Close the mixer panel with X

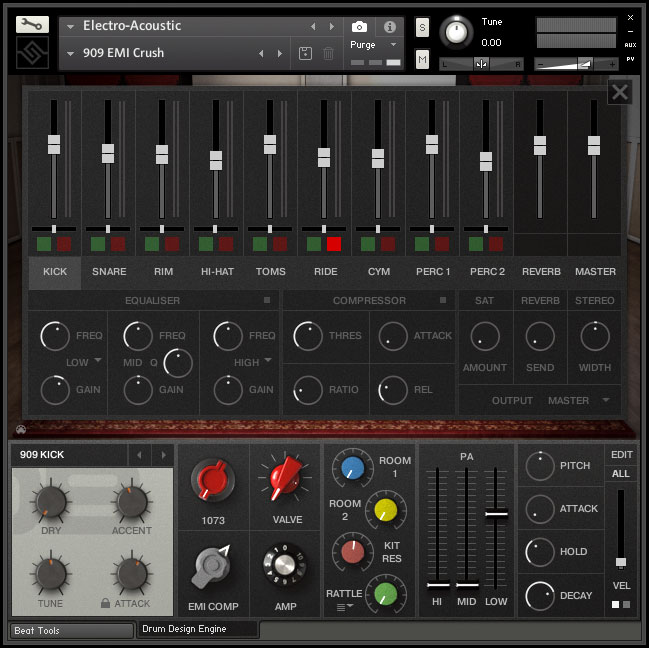(620, 92)
